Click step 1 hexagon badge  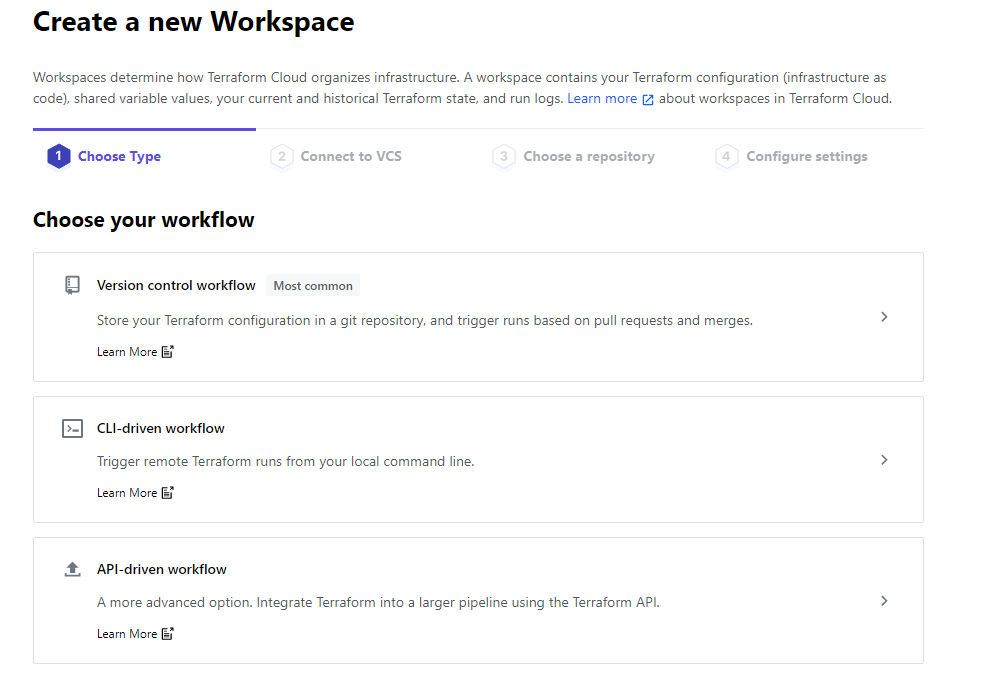59,156
